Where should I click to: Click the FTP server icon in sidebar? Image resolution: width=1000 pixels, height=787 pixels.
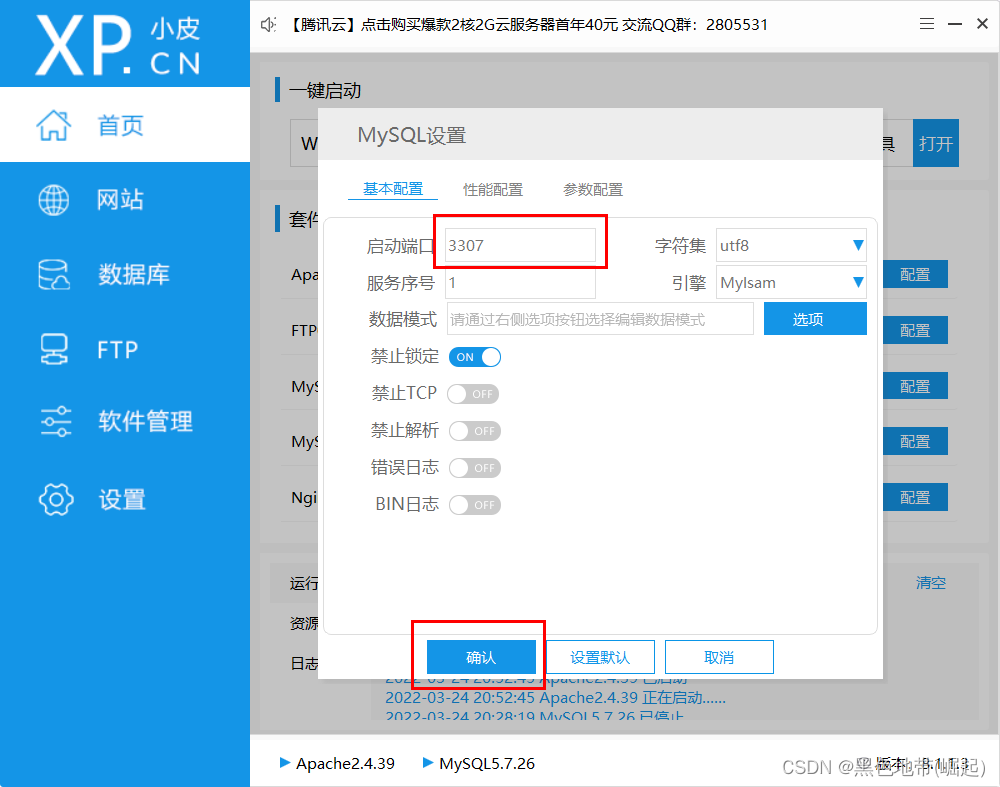click(x=54, y=349)
